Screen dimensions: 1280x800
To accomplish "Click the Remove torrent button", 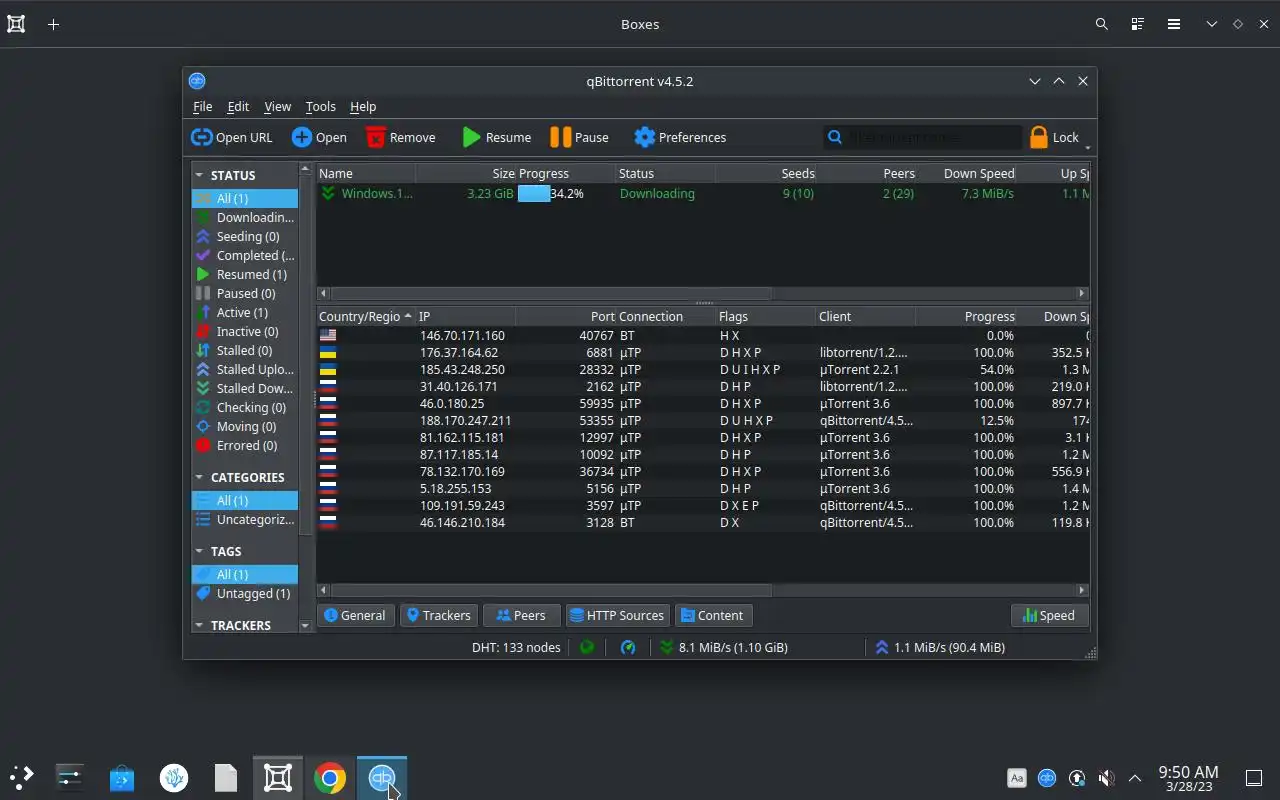I will coord(400,137).
